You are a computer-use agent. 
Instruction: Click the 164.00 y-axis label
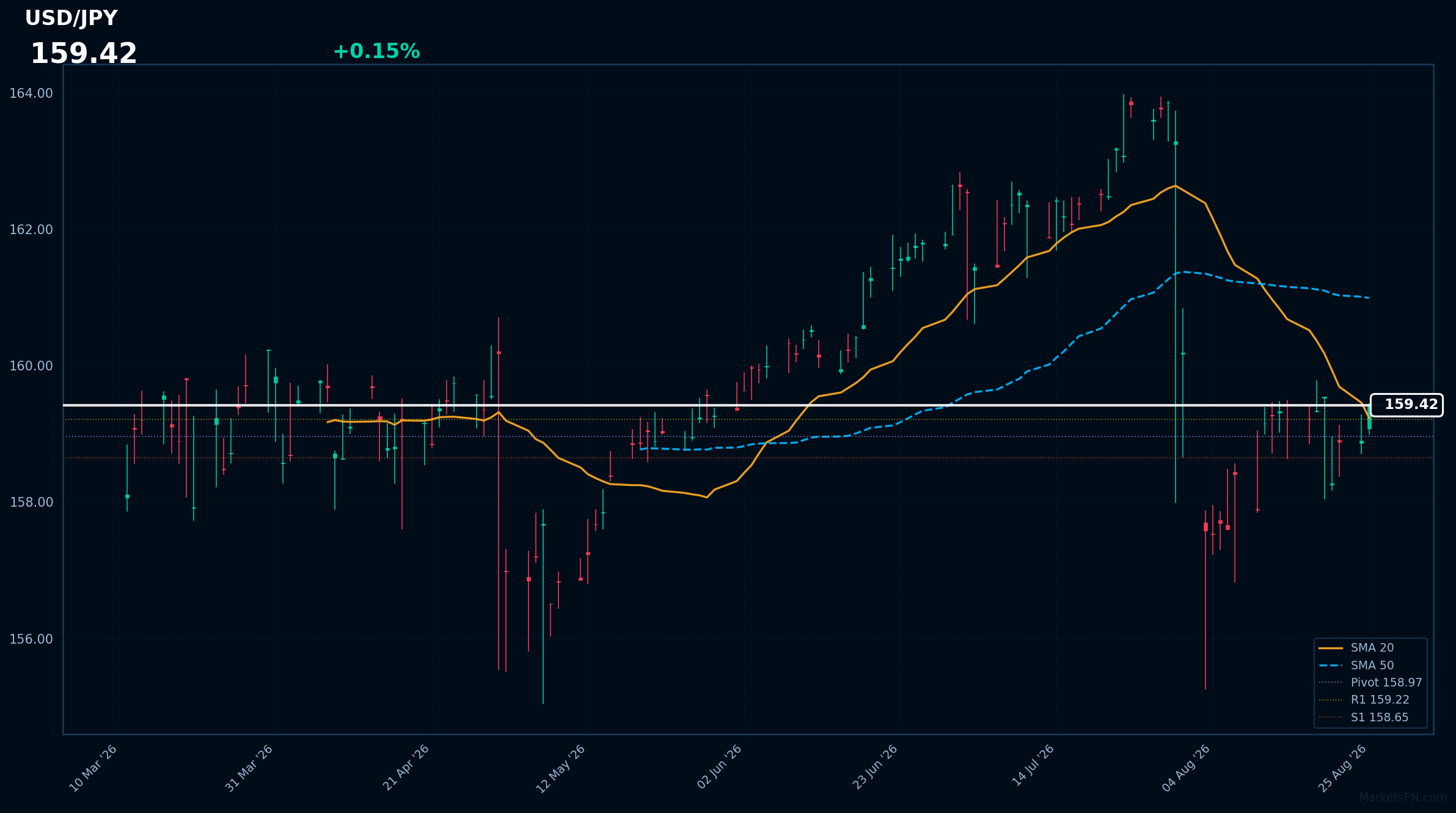point(31,94)
